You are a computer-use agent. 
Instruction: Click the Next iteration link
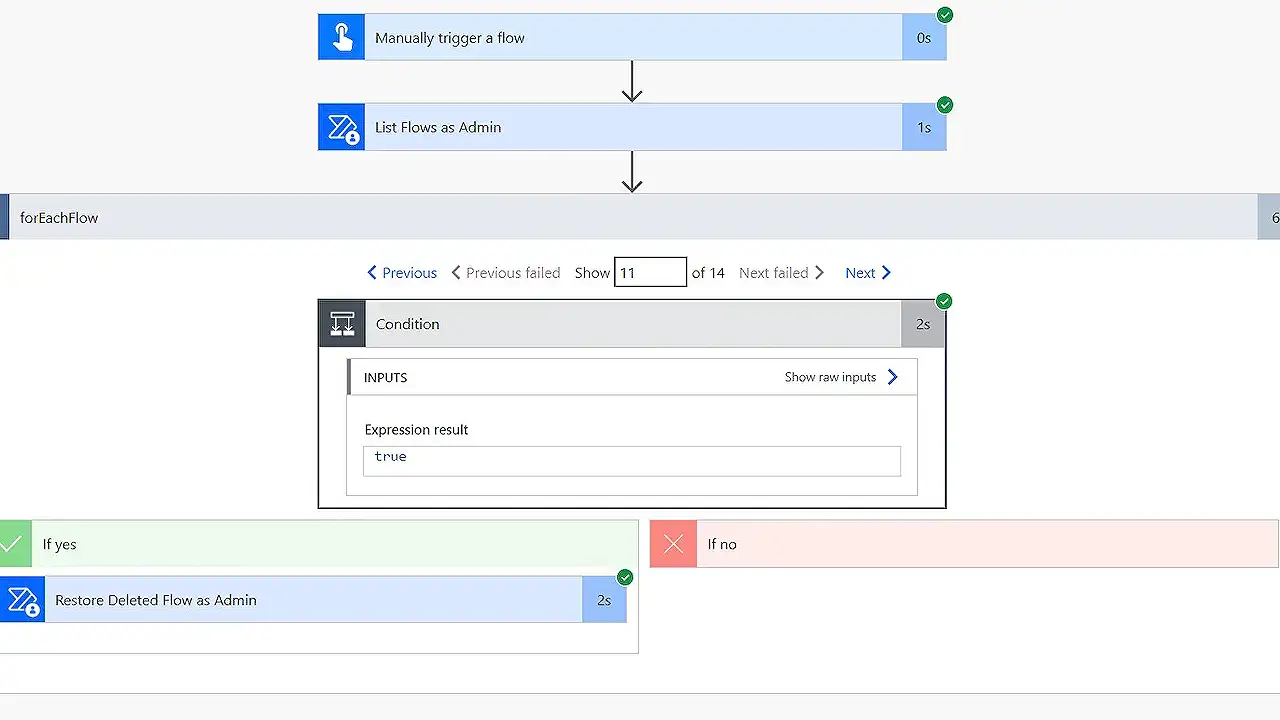(867, 272)
